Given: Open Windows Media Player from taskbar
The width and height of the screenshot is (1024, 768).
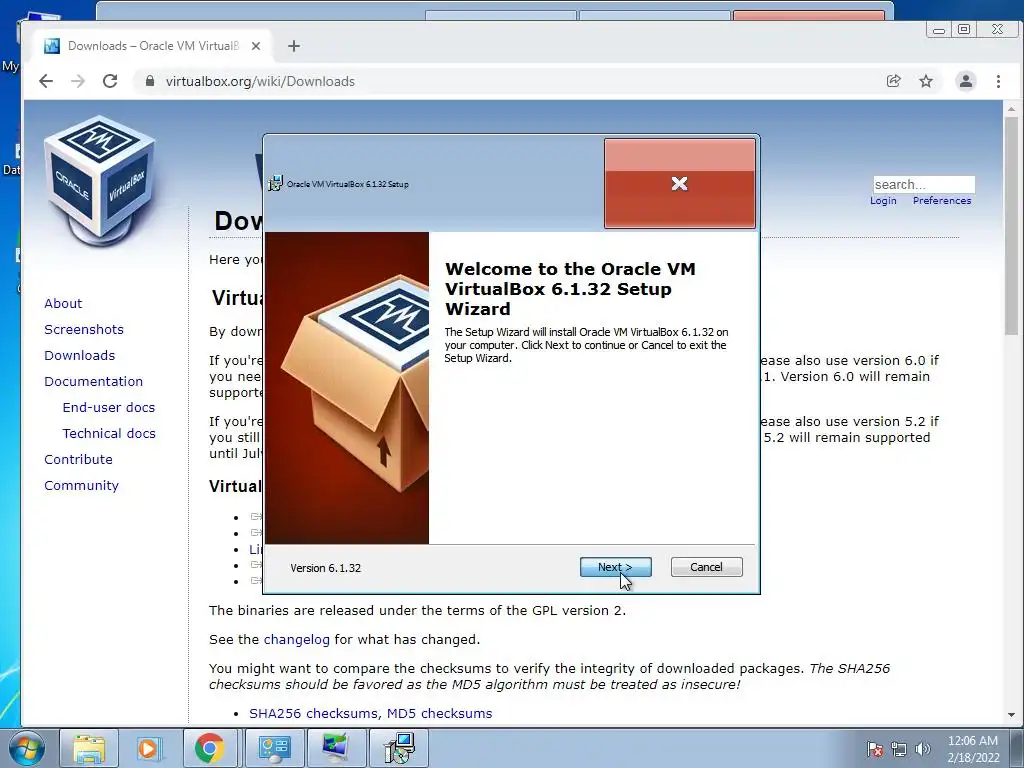Looking at the screenshot, I should pyautogui.click(x=150, y=748).
